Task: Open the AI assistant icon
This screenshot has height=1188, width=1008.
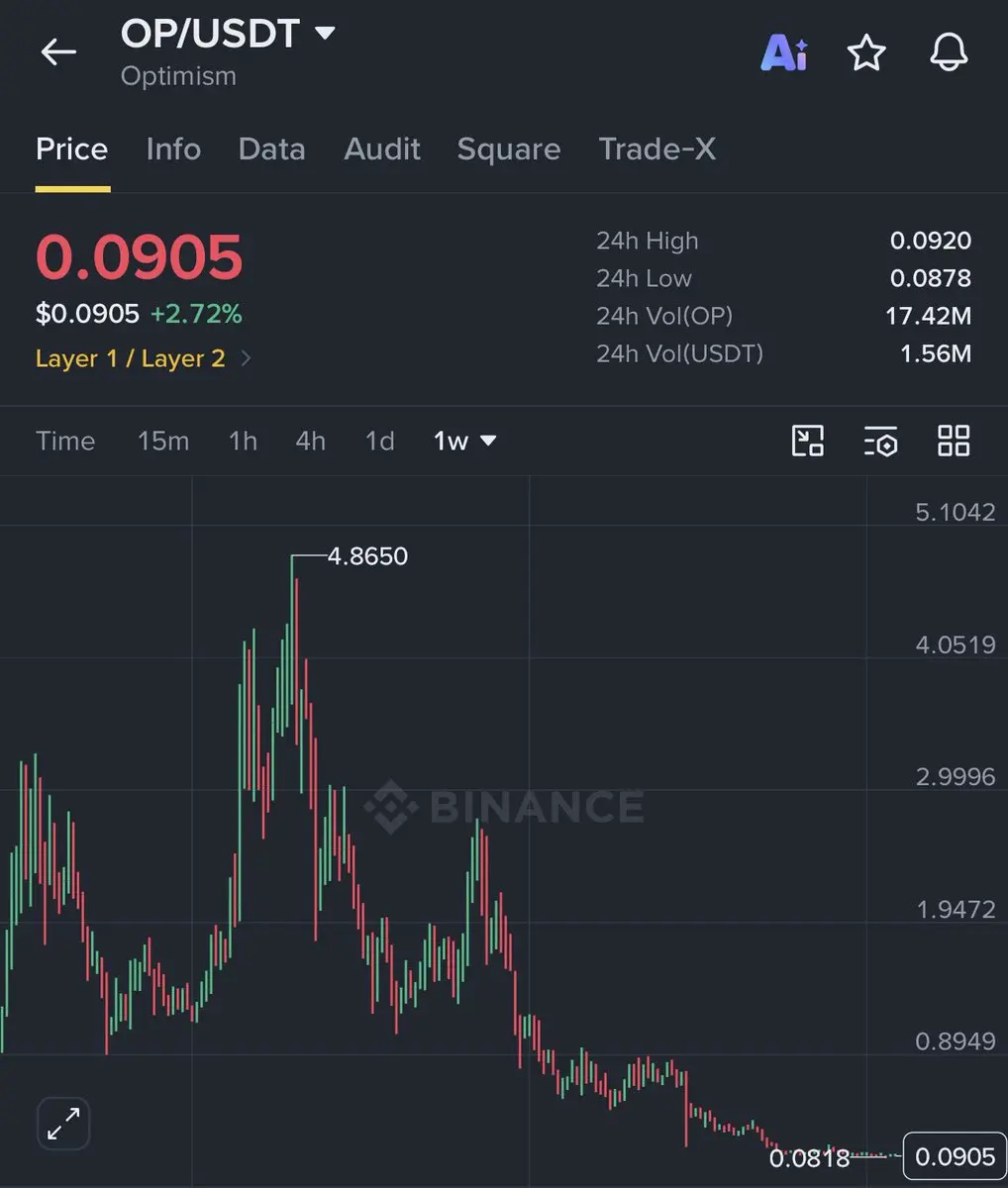Action: [x=784, y=51]
